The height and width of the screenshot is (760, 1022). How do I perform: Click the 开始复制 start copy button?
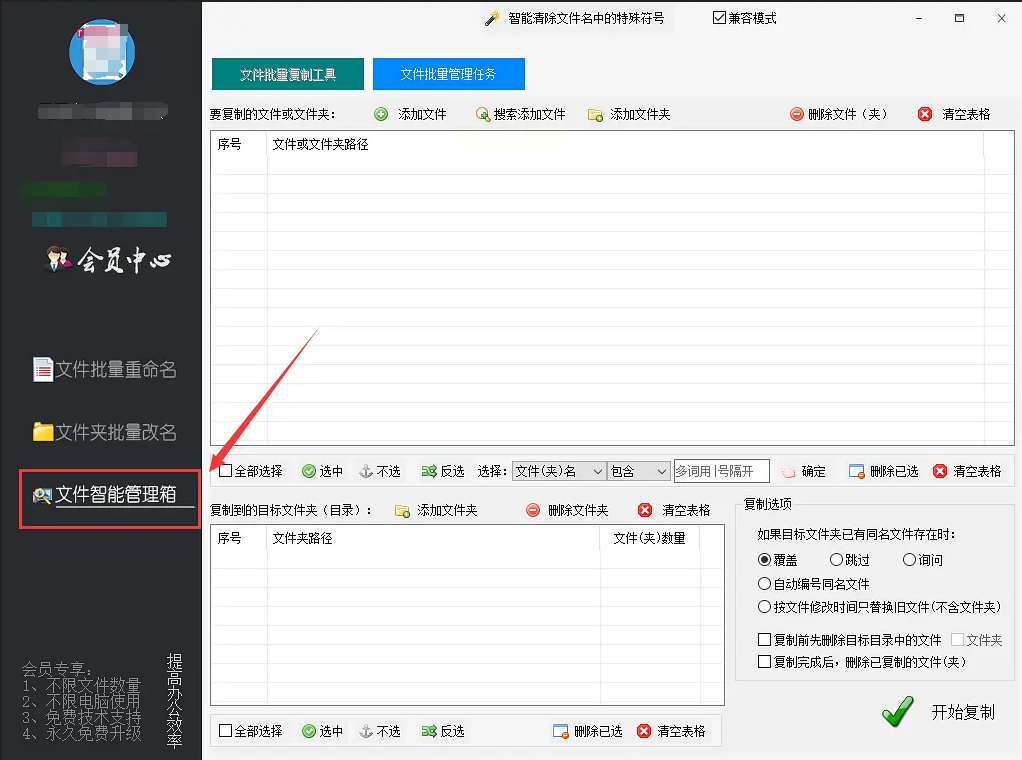939,712
